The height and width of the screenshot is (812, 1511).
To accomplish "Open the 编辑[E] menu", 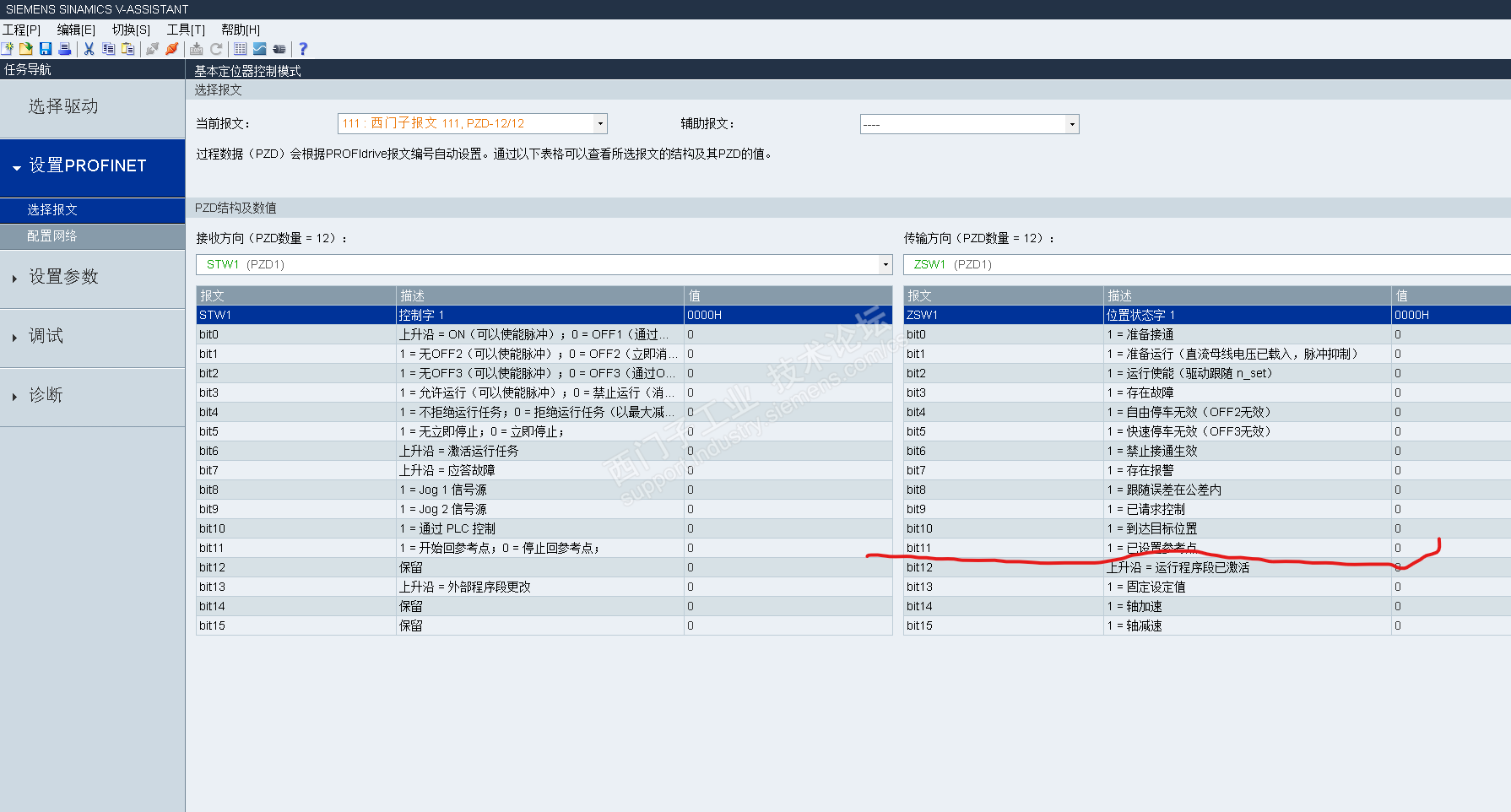I will (76, 30).
